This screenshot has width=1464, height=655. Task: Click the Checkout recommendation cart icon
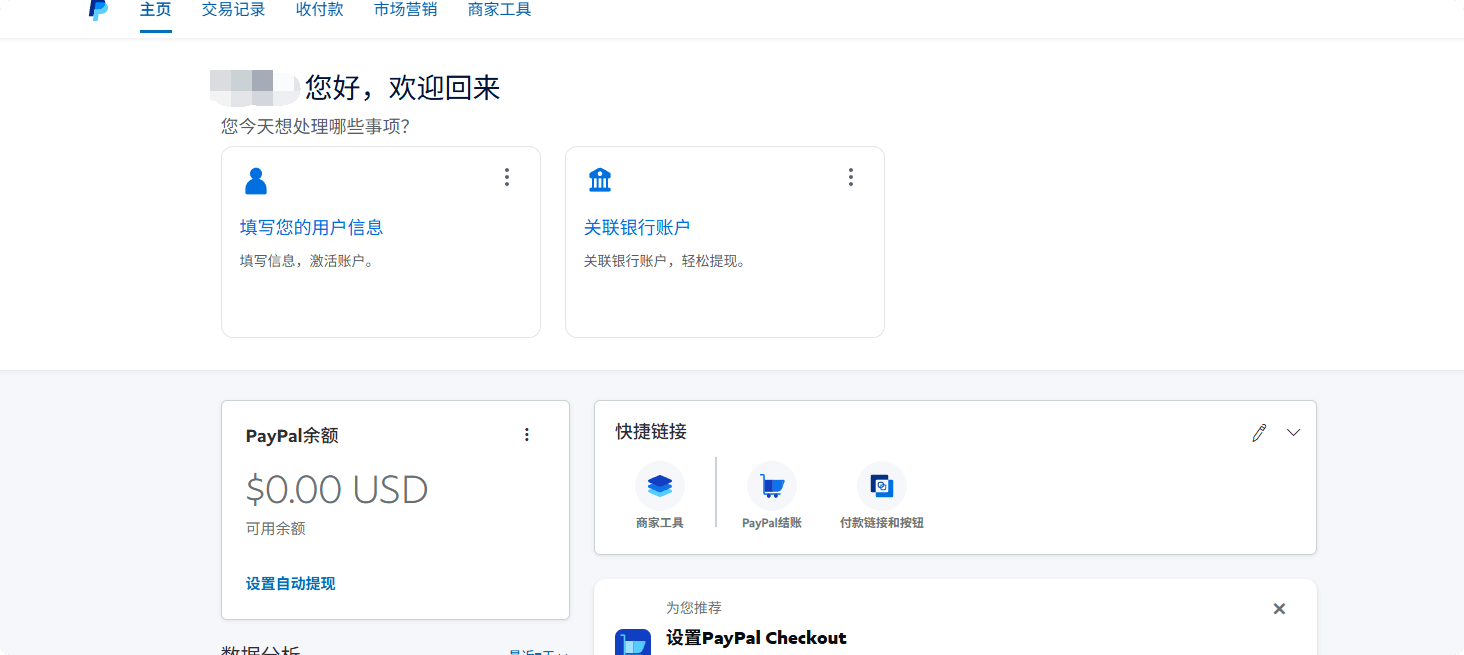633,642
